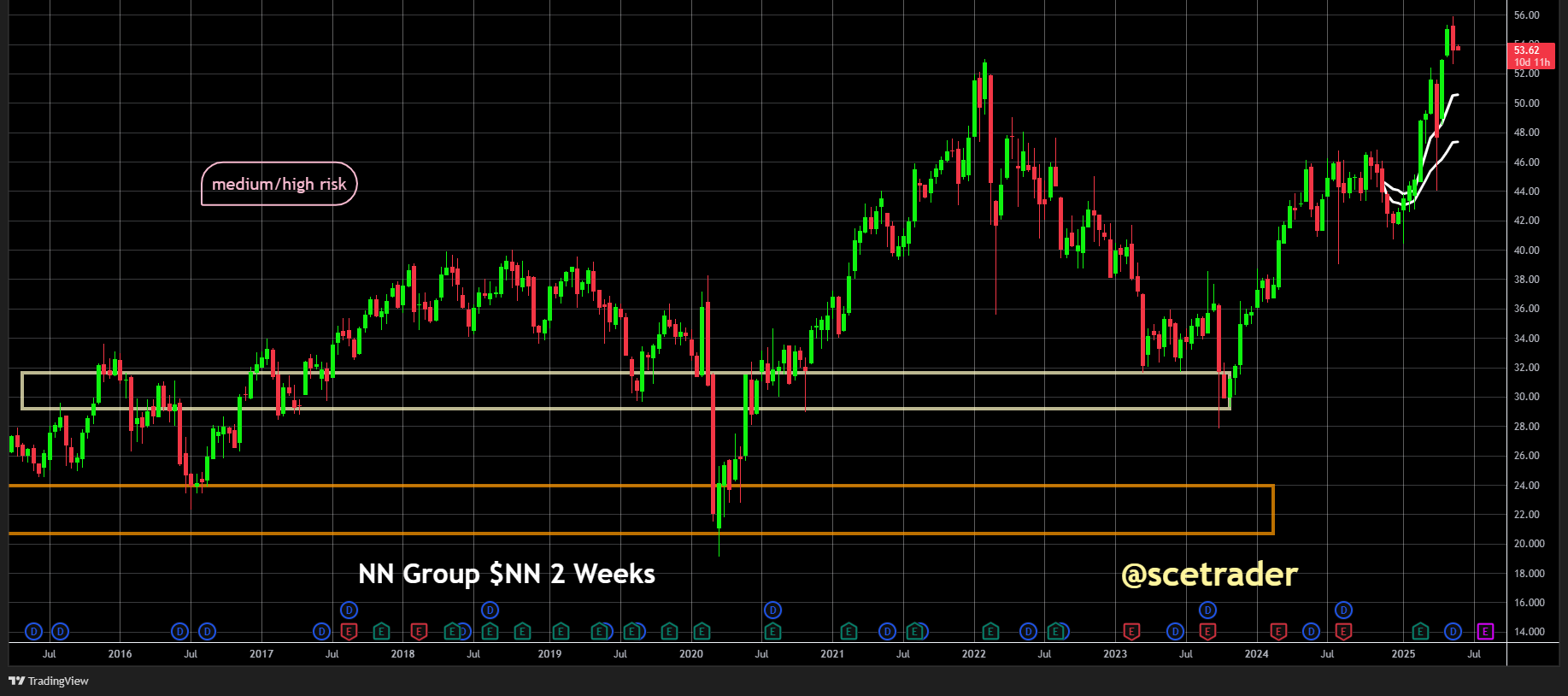Click the upper dividend marker stacked in mid-2024
1568x696 pixels.
(x=1343, y=610)
